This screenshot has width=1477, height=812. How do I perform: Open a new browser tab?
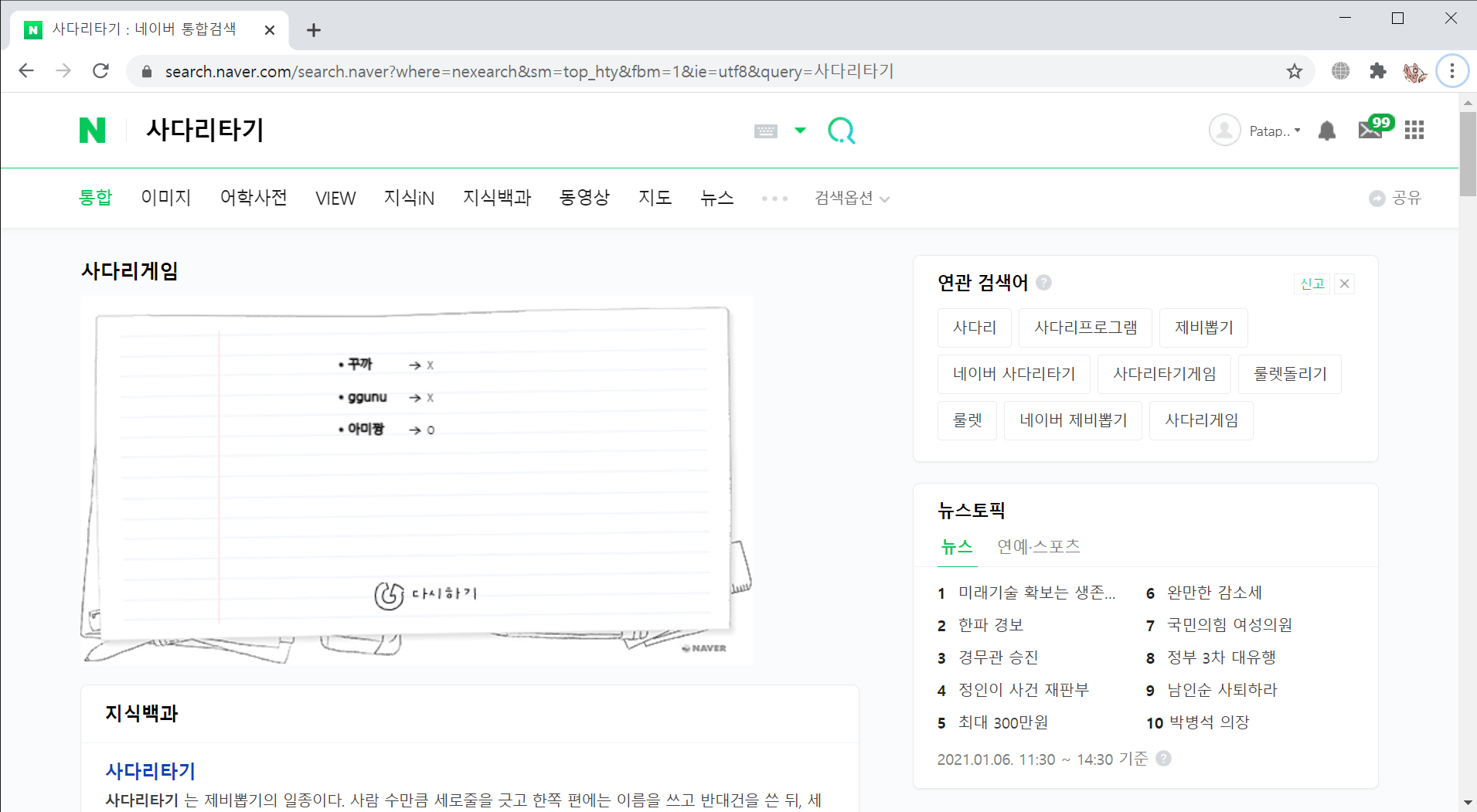pyautogui.click(x=313, y=30)
